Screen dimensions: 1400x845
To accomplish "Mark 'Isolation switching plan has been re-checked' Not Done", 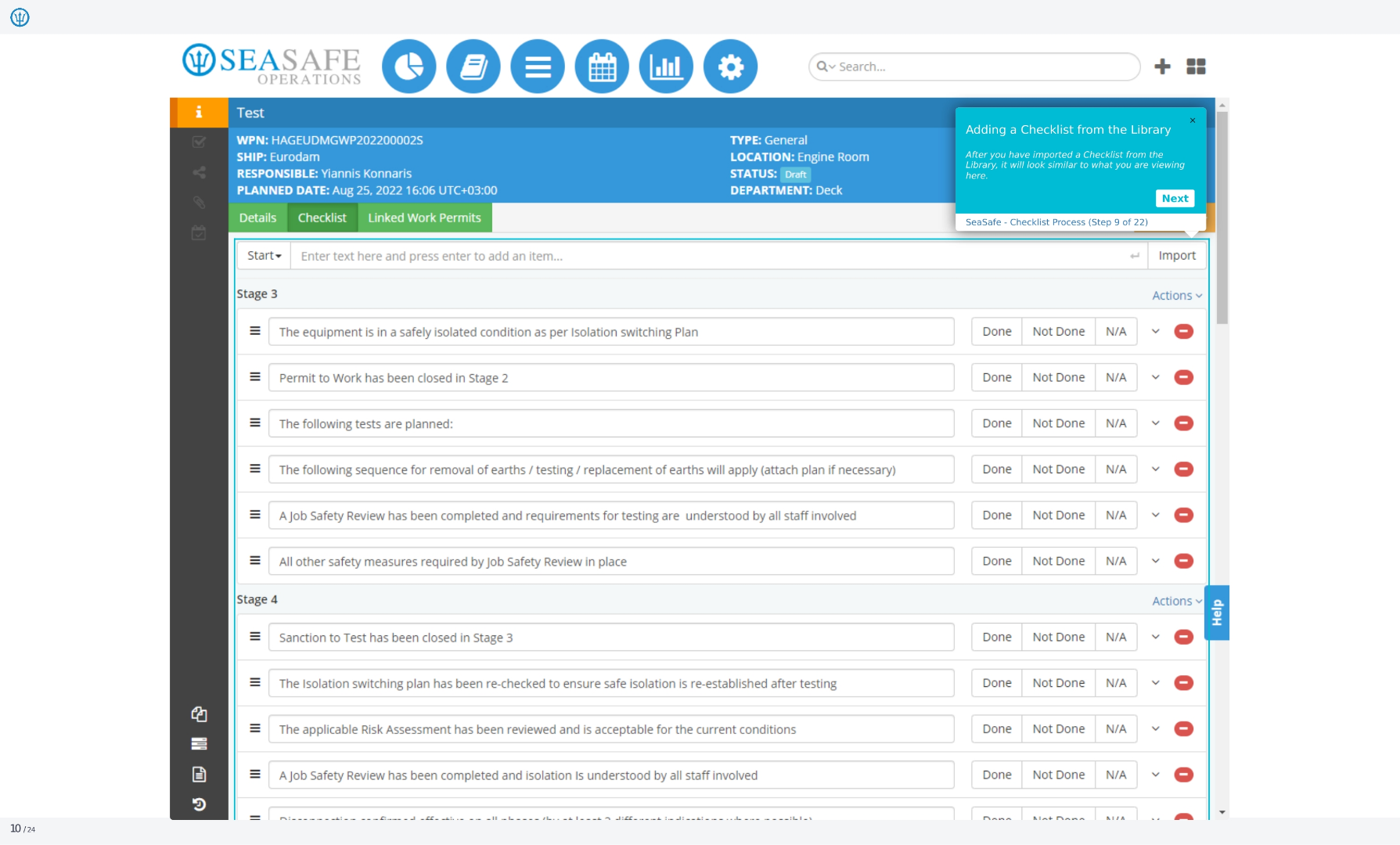I will [1058, 683].
